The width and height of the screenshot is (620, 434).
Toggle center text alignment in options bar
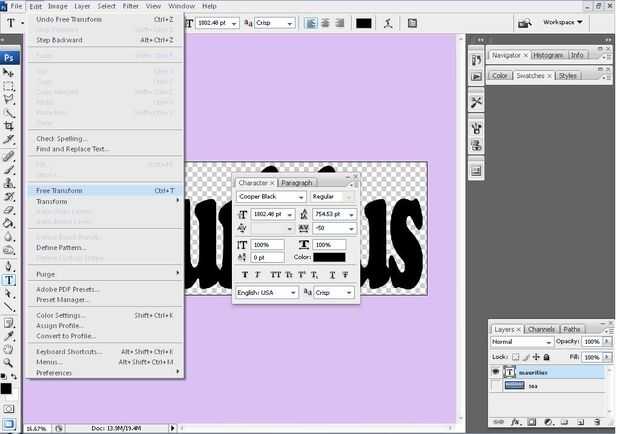[x=325, y=23]
